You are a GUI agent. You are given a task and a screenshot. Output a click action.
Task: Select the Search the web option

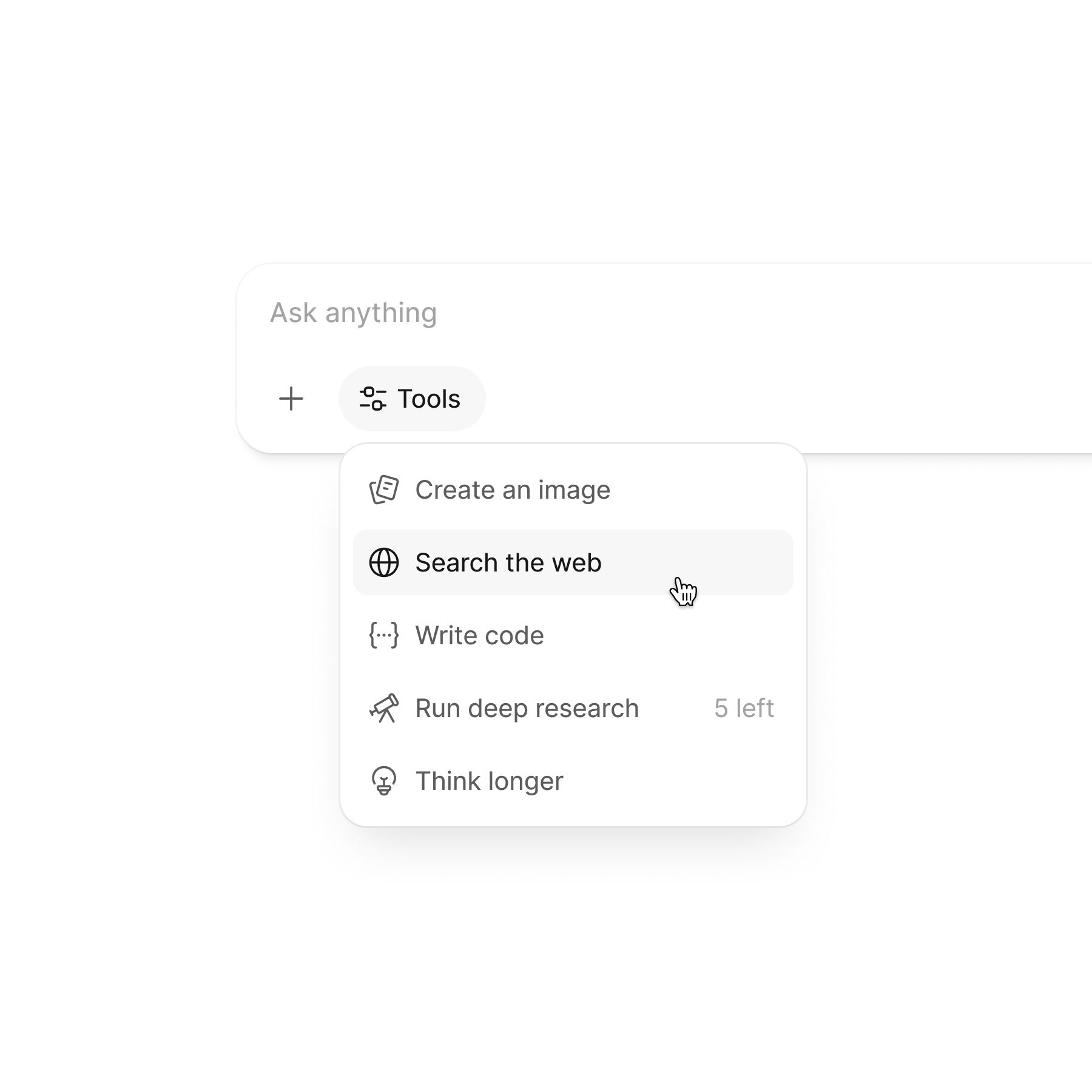[x=508, y=562]
